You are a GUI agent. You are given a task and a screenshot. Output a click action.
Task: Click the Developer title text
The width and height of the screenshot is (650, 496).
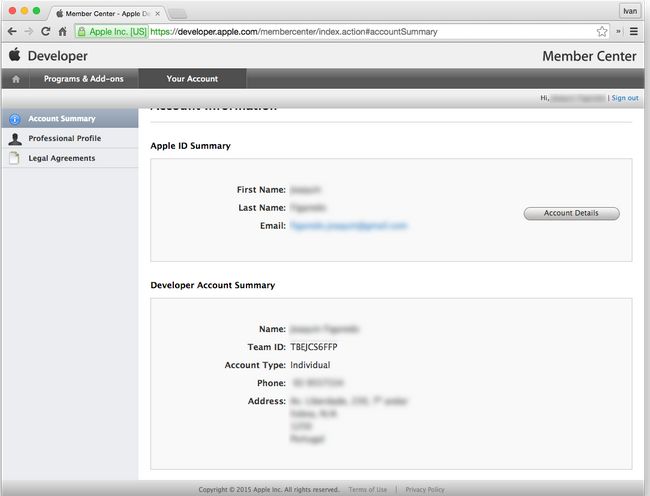click(x=58, y=56)
